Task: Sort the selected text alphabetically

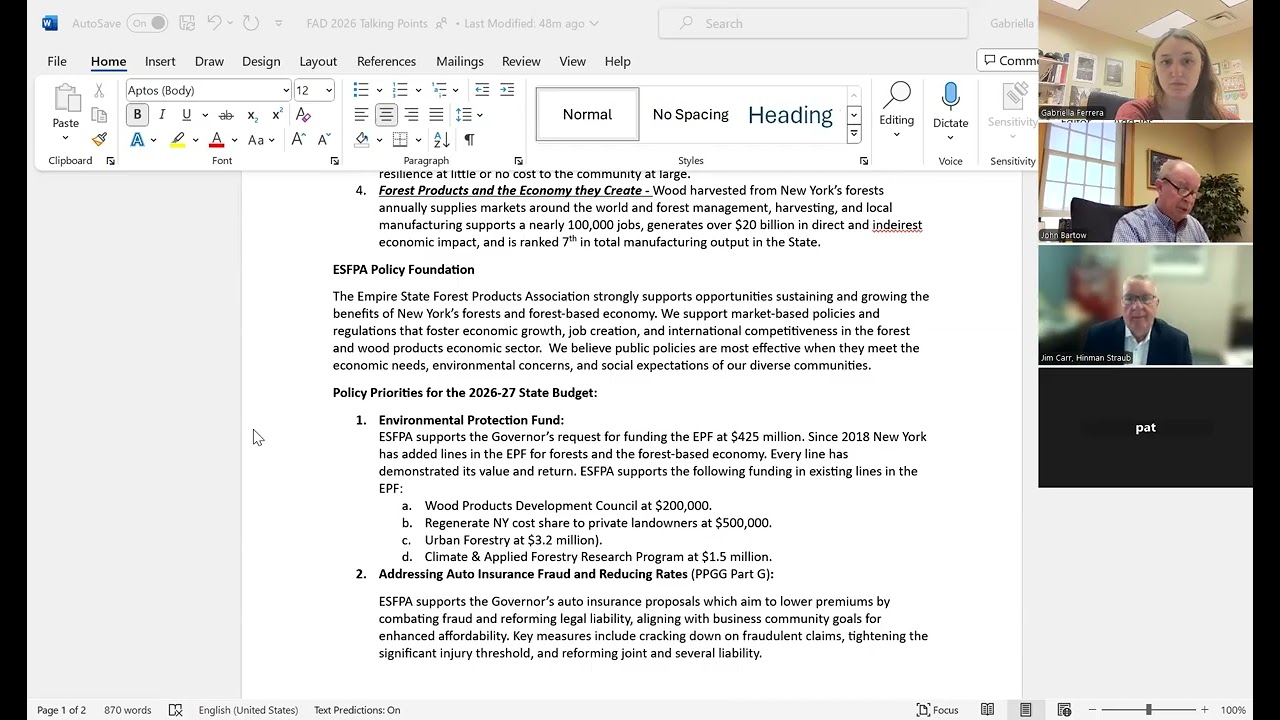Action: click(441, 140)
